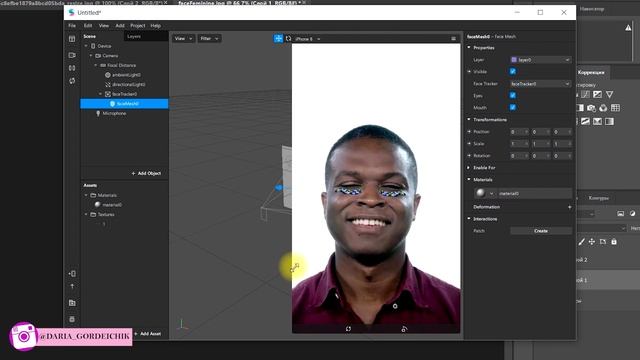Click the Channel Mixer icon in Photoshop

click(603, 108)
